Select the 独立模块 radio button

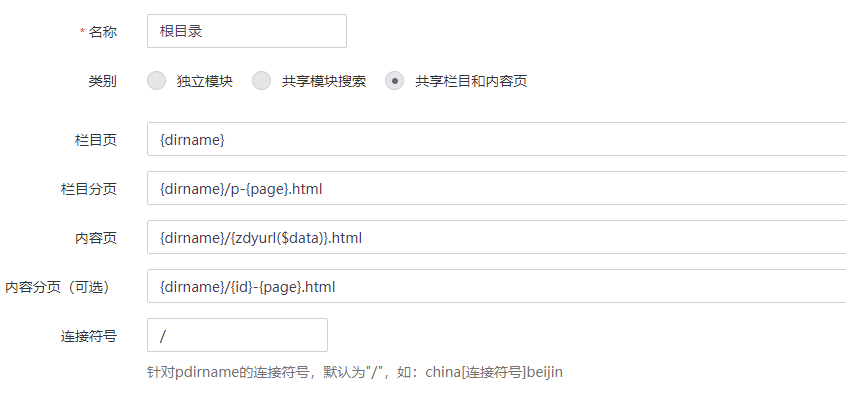pyautogui.click(x=156, y=81)
